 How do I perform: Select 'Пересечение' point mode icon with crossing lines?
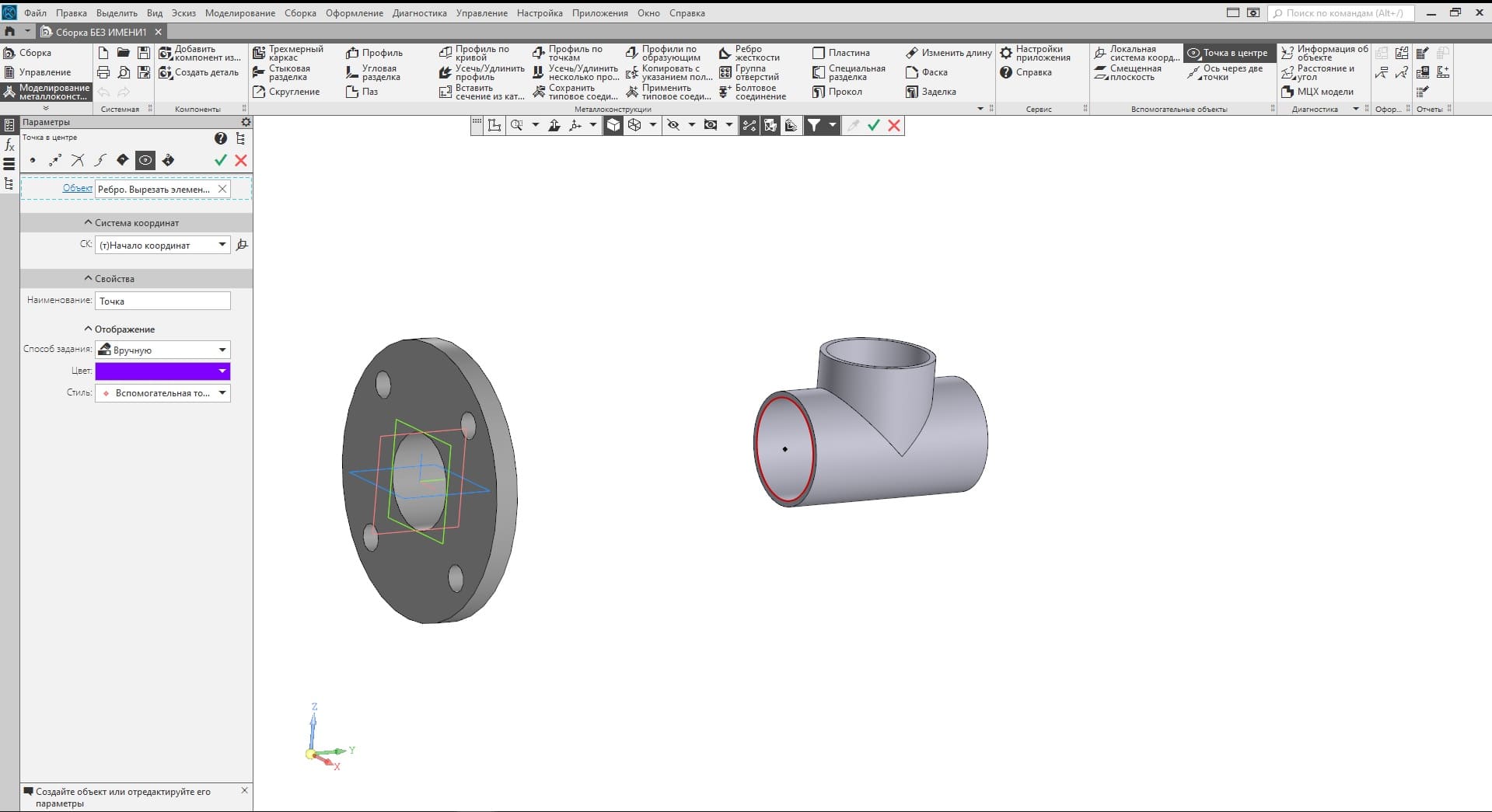coord(78,160)
